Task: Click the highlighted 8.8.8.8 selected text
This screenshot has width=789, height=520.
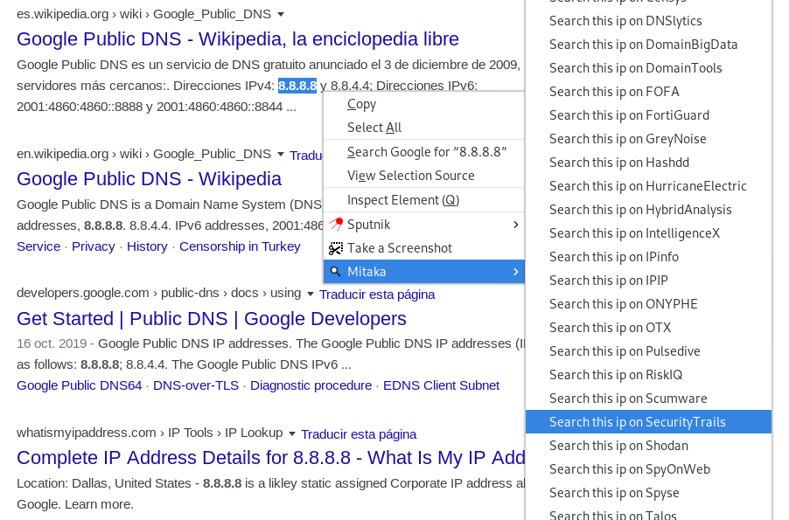Action: click(x=297, y=86)
